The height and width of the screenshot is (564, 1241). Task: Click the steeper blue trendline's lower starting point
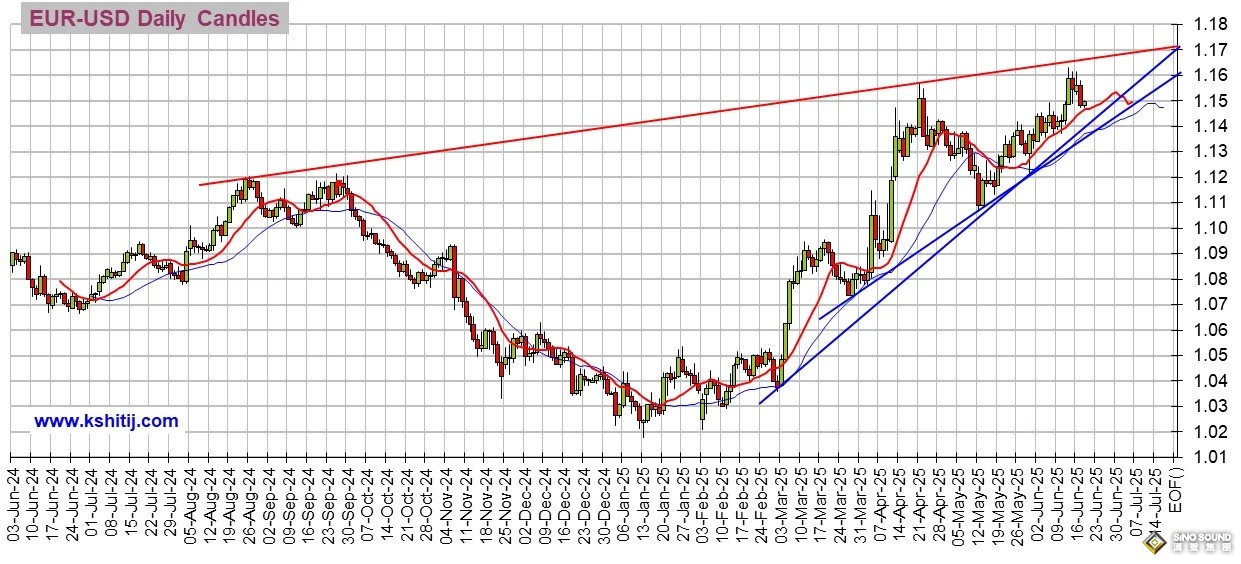(761, 402)
